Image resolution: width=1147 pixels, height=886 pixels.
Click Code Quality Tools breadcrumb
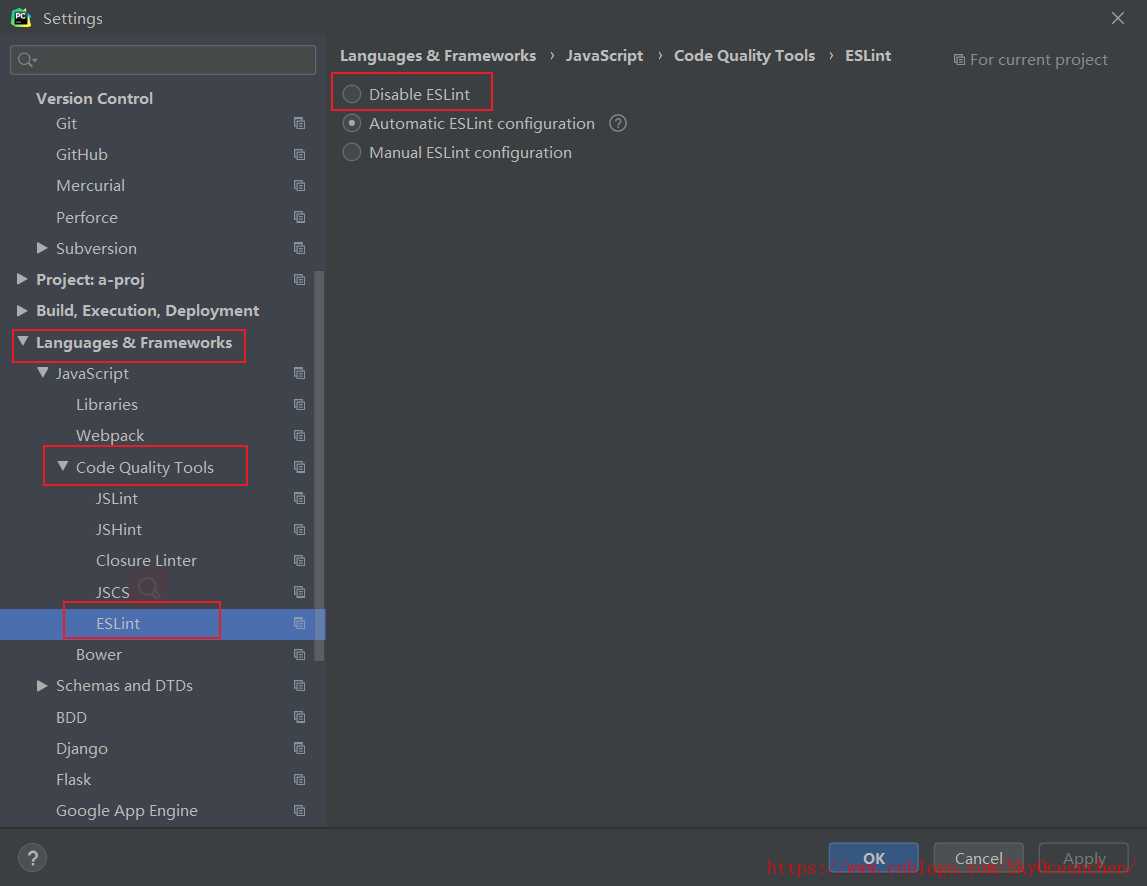click(x=744, y=56)
